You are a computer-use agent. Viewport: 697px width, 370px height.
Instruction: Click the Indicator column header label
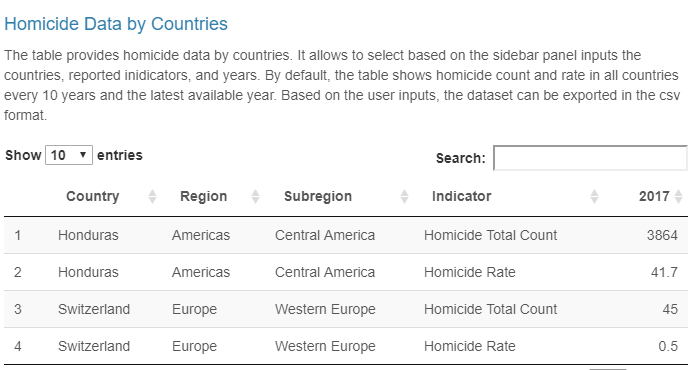coord(461,196)
